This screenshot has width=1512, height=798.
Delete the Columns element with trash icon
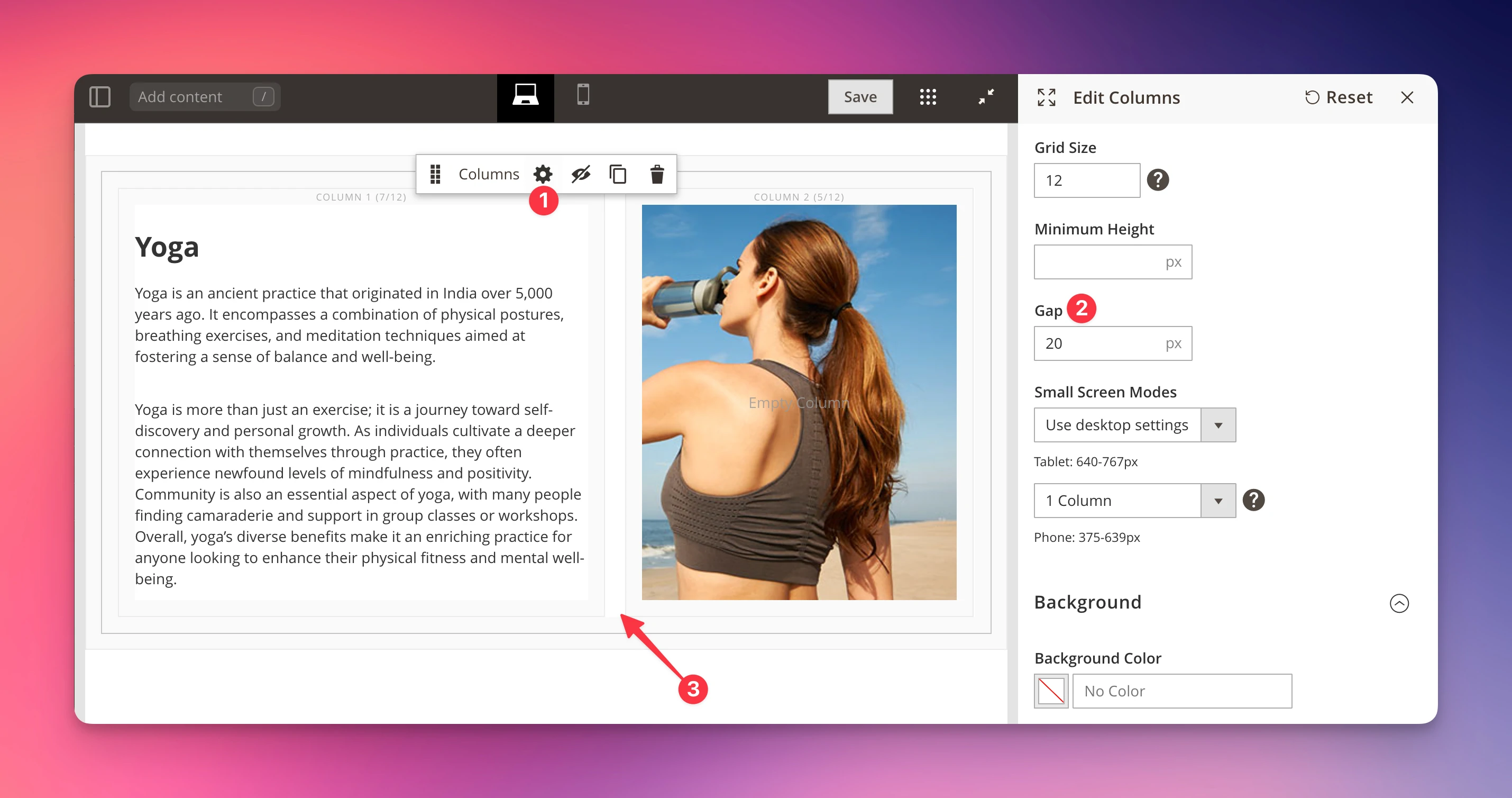[657, 174]
